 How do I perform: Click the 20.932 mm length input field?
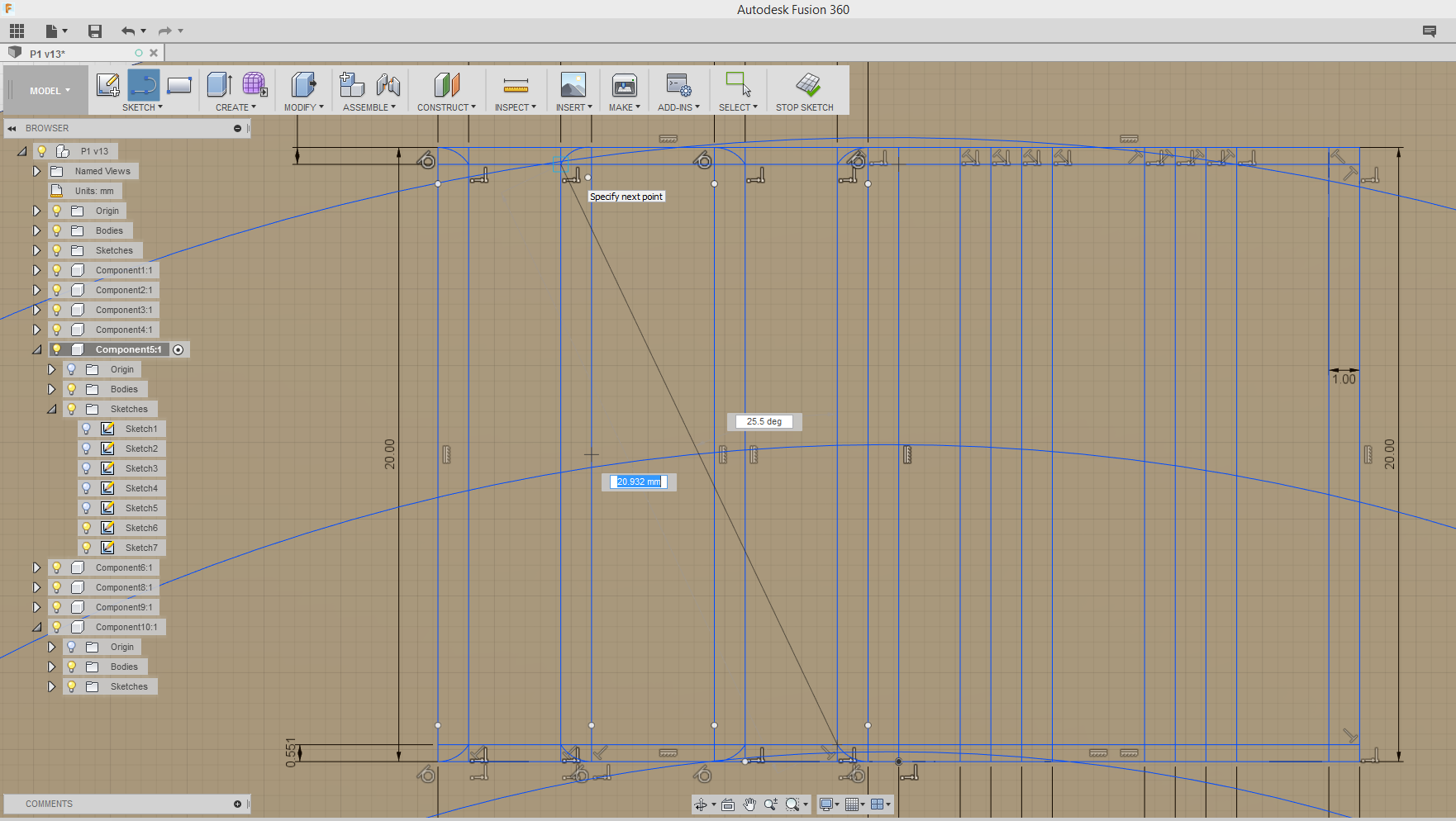[x=639, y=482]
